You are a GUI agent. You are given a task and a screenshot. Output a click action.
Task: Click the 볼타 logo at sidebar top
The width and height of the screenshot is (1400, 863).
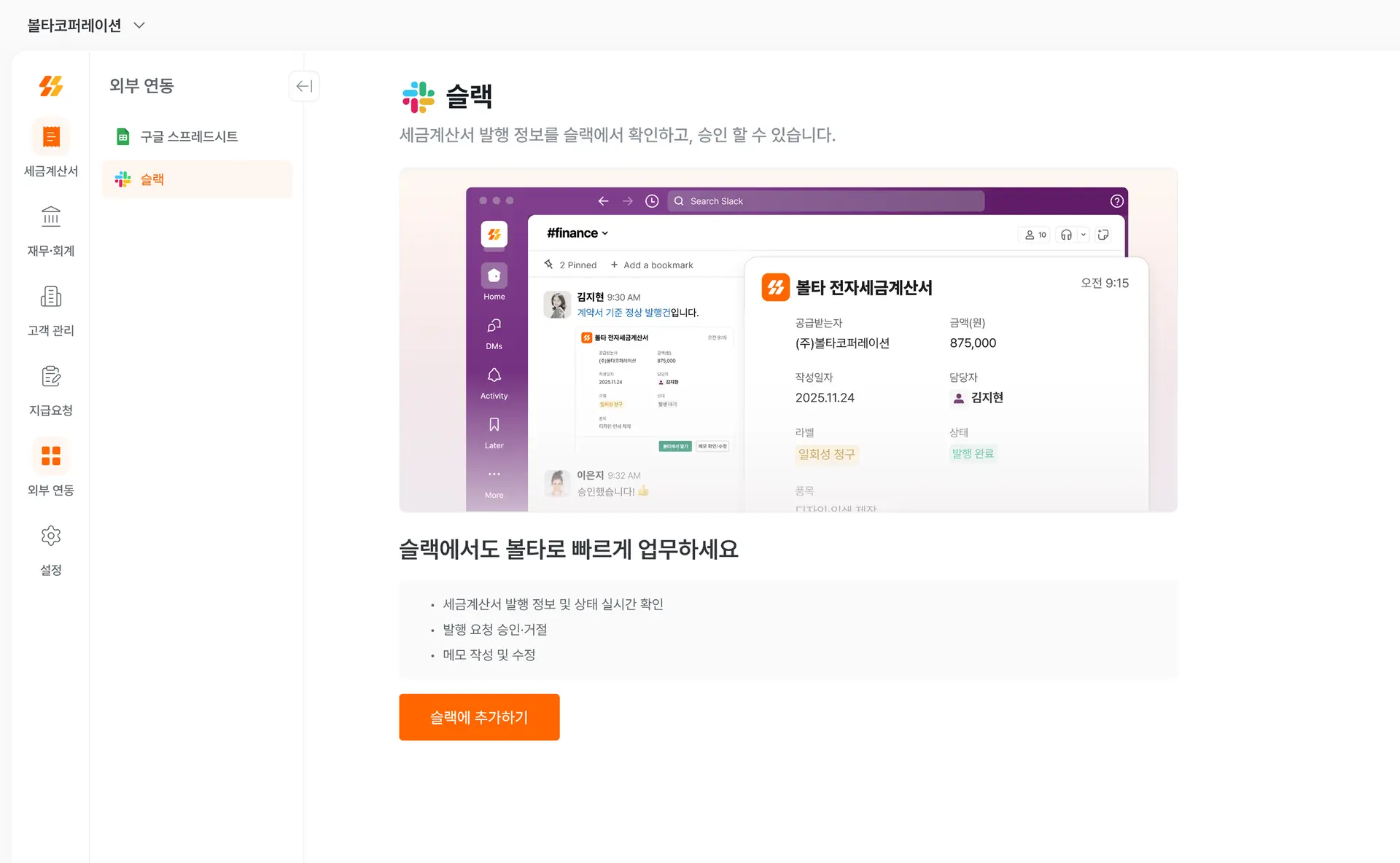click(50, 86)
